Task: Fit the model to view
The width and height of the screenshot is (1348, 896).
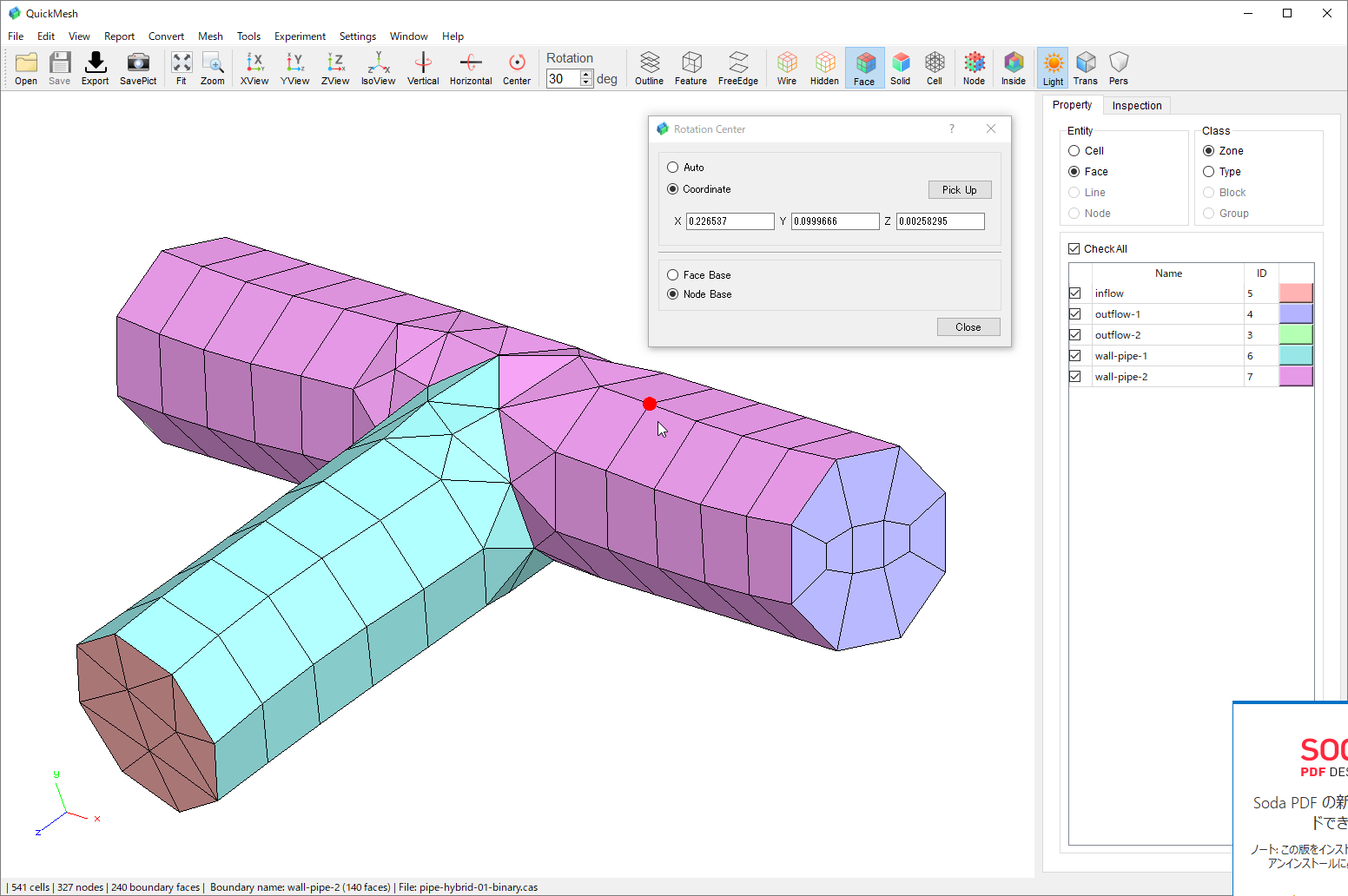Action: point(181,68)
